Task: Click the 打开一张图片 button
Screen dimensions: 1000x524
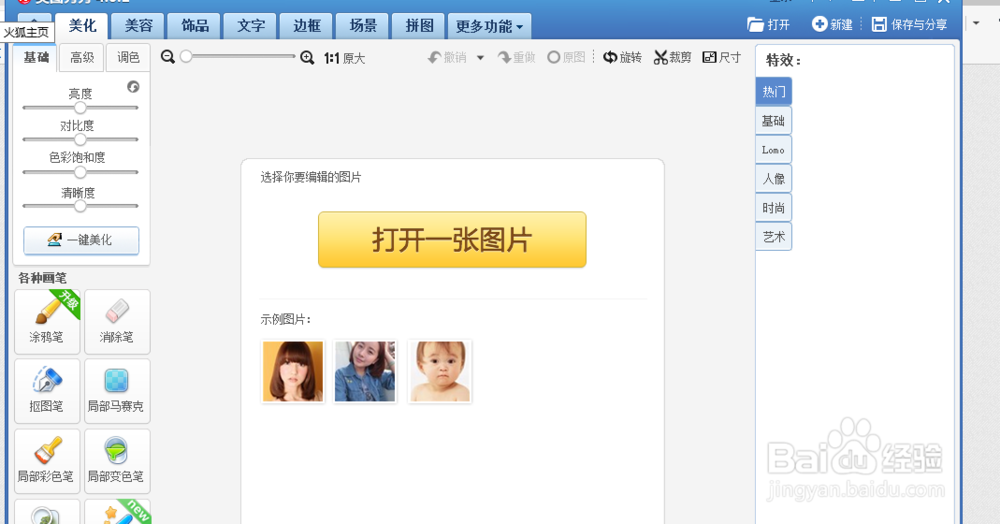Action: (452, 240)
